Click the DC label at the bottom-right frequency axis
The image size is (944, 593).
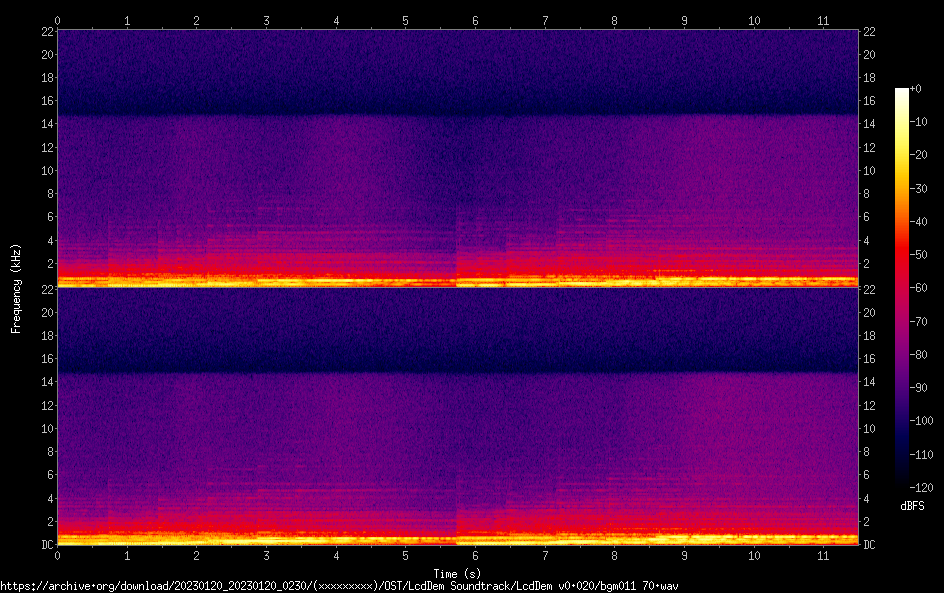(x=869, y=544)
